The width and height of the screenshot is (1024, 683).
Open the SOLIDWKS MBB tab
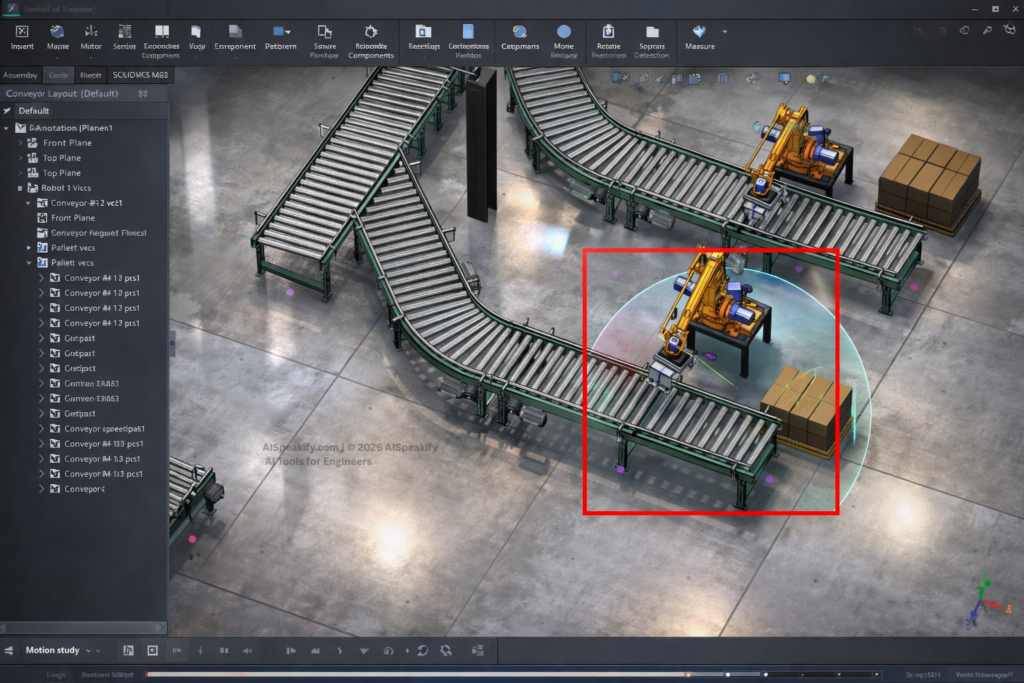(140, 75)
